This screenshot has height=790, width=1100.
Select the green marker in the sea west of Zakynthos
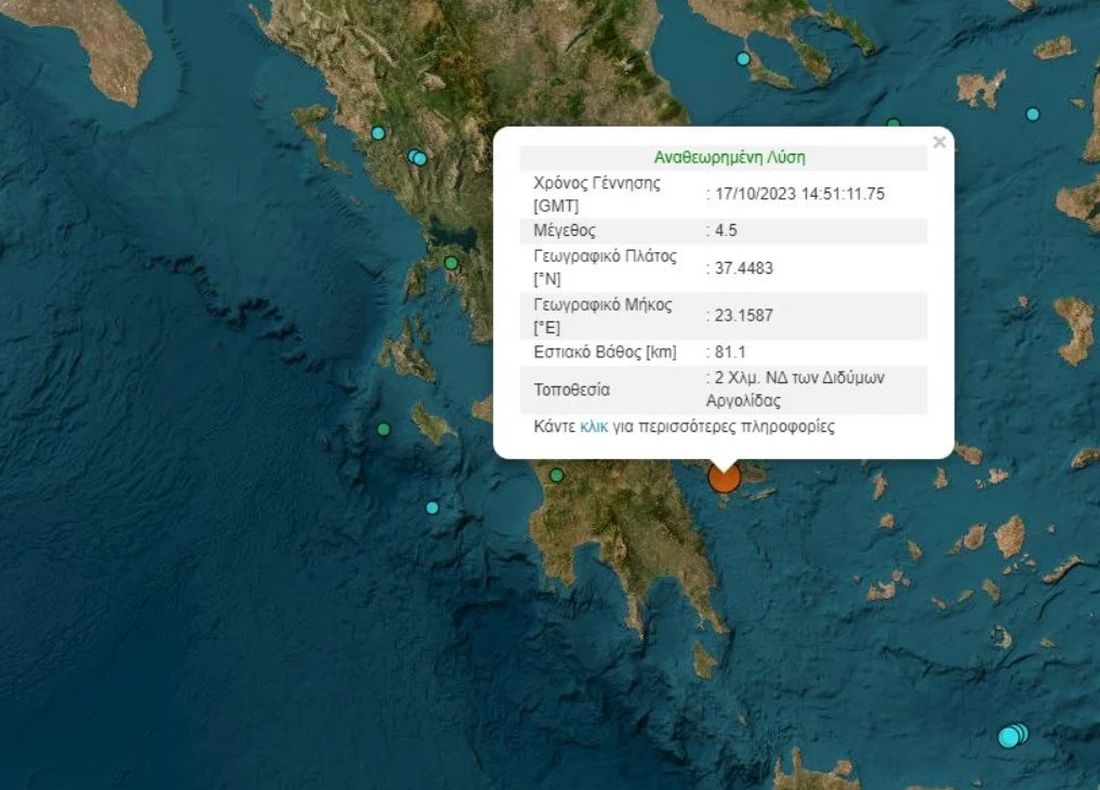[x=383, y=429]
